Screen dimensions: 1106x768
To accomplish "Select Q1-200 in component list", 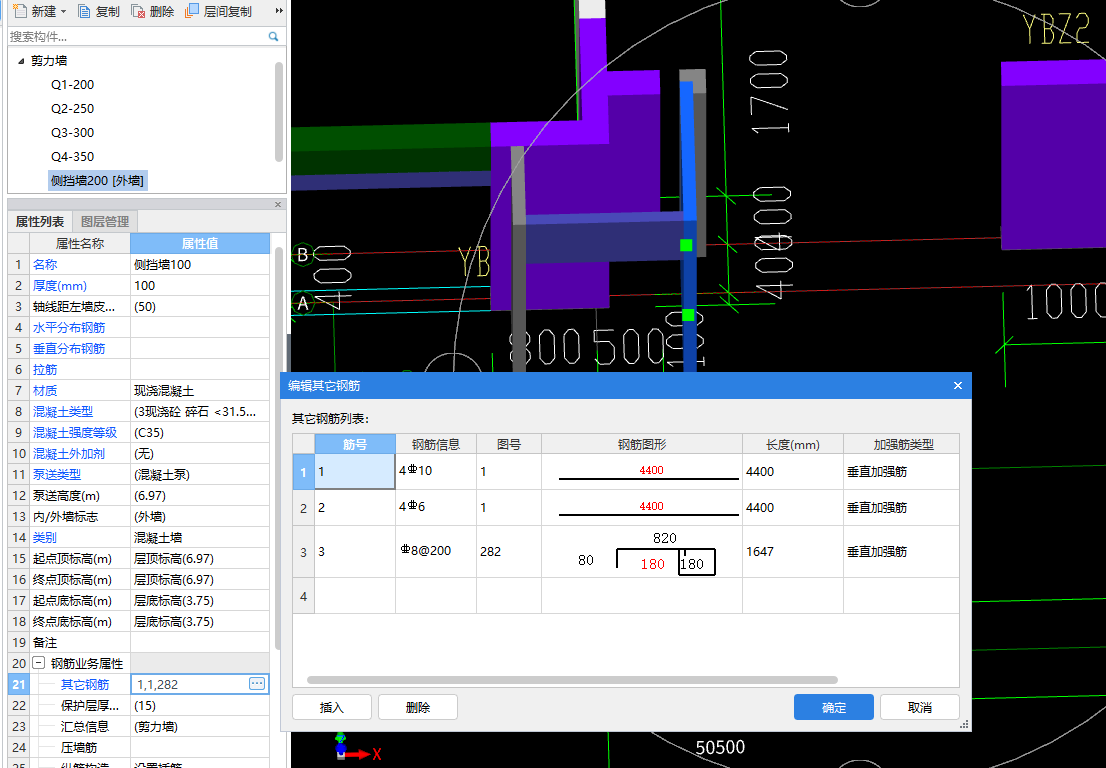I will pos(72,85).
